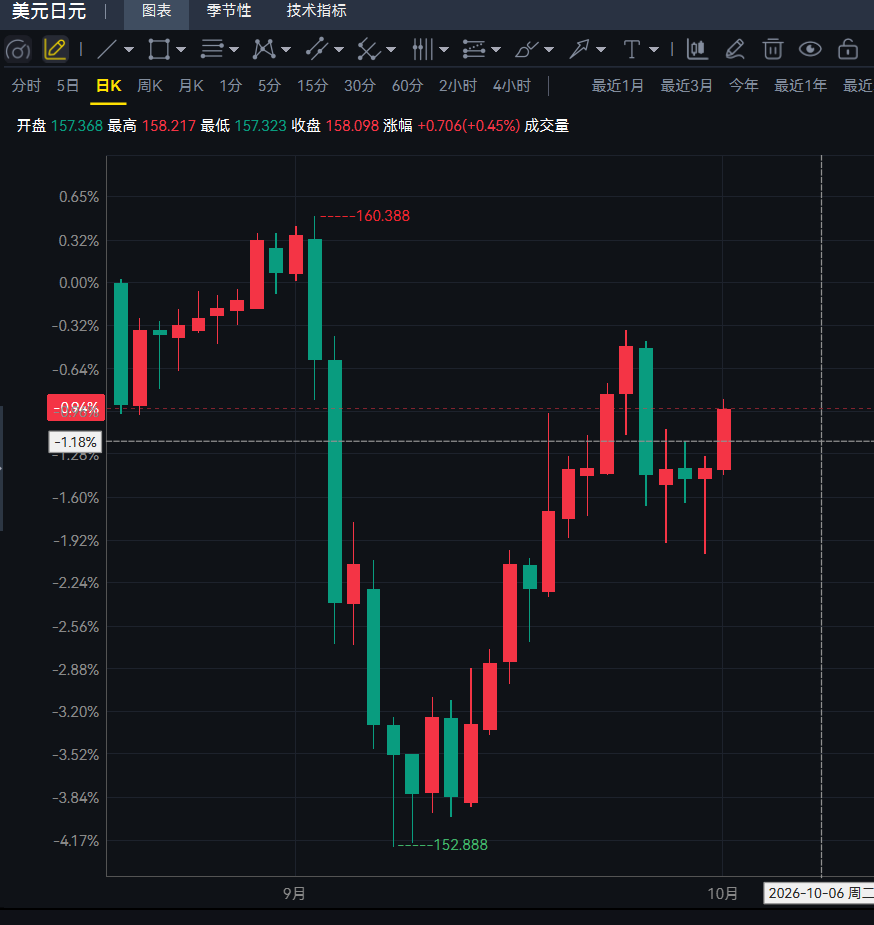Select the straight line drawing tool
Image resolution: width=874 pixels, height=925 pixels.
pyautogui.click(x=107, y=50)
